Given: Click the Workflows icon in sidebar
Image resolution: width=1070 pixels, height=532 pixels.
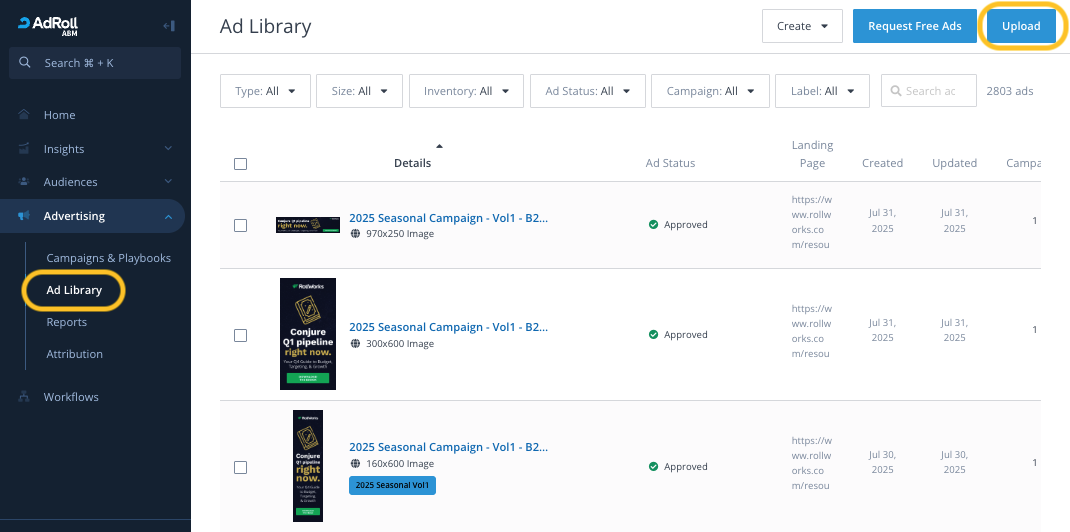Looking at the screenshot, I should [24, 397].
